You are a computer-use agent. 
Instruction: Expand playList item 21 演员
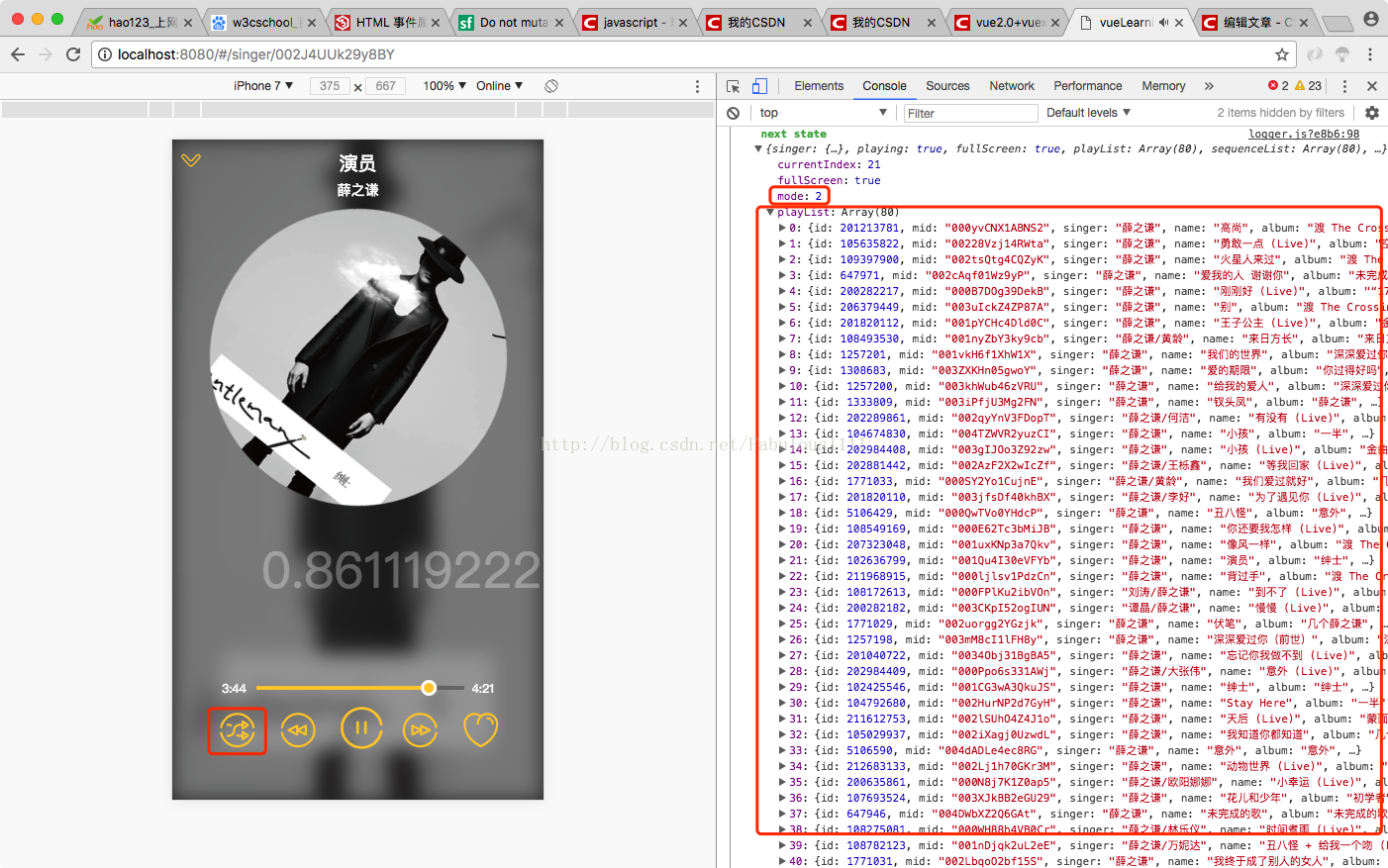pos(782,560)
